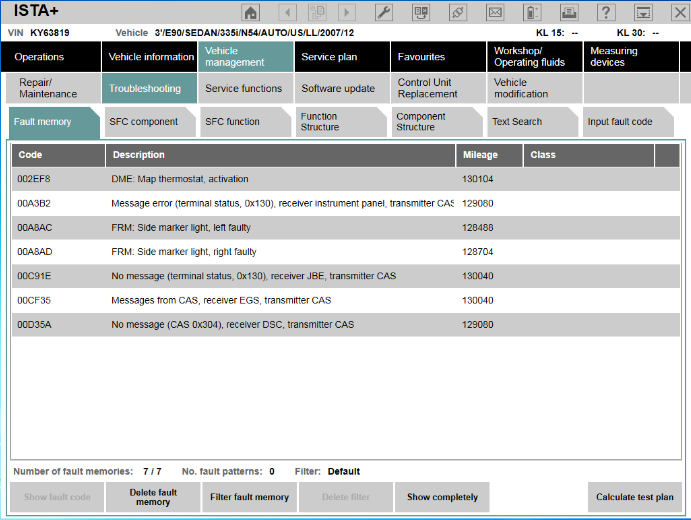This screenshot has width=691, height=520.
Task: Select fault code 00C91E row
Action: click(346, 276)
